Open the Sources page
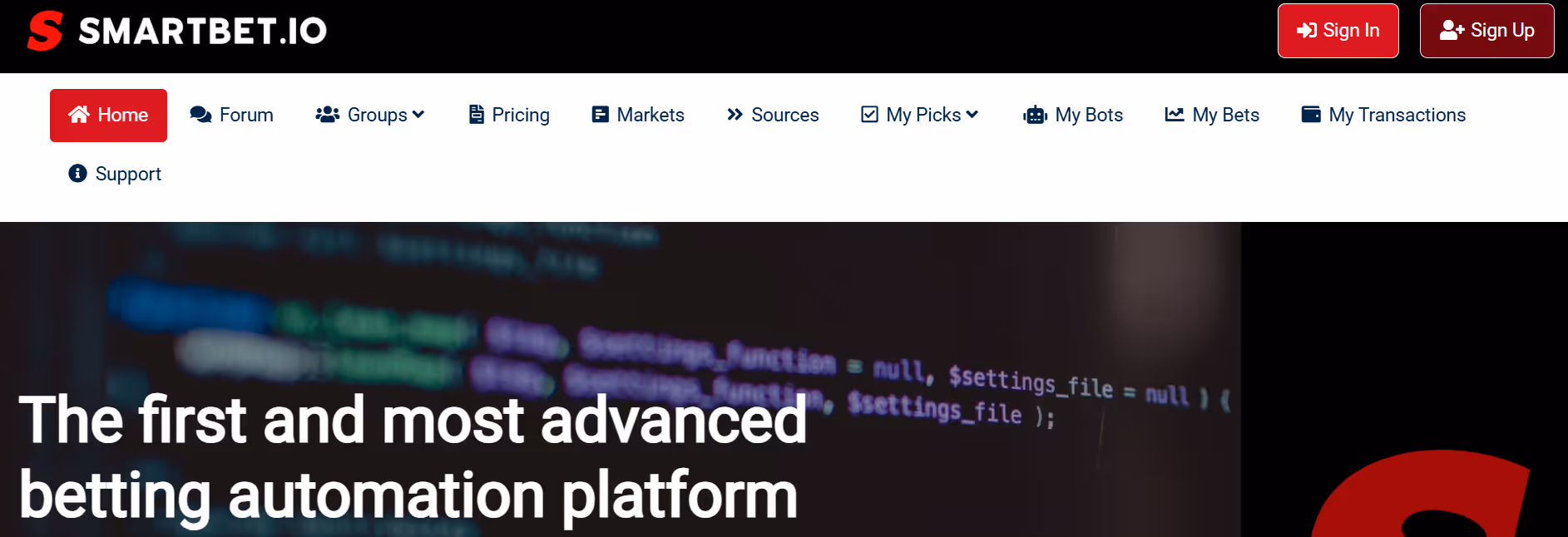This screenshot has width=1568, height=537. click(x=773, y=116)
